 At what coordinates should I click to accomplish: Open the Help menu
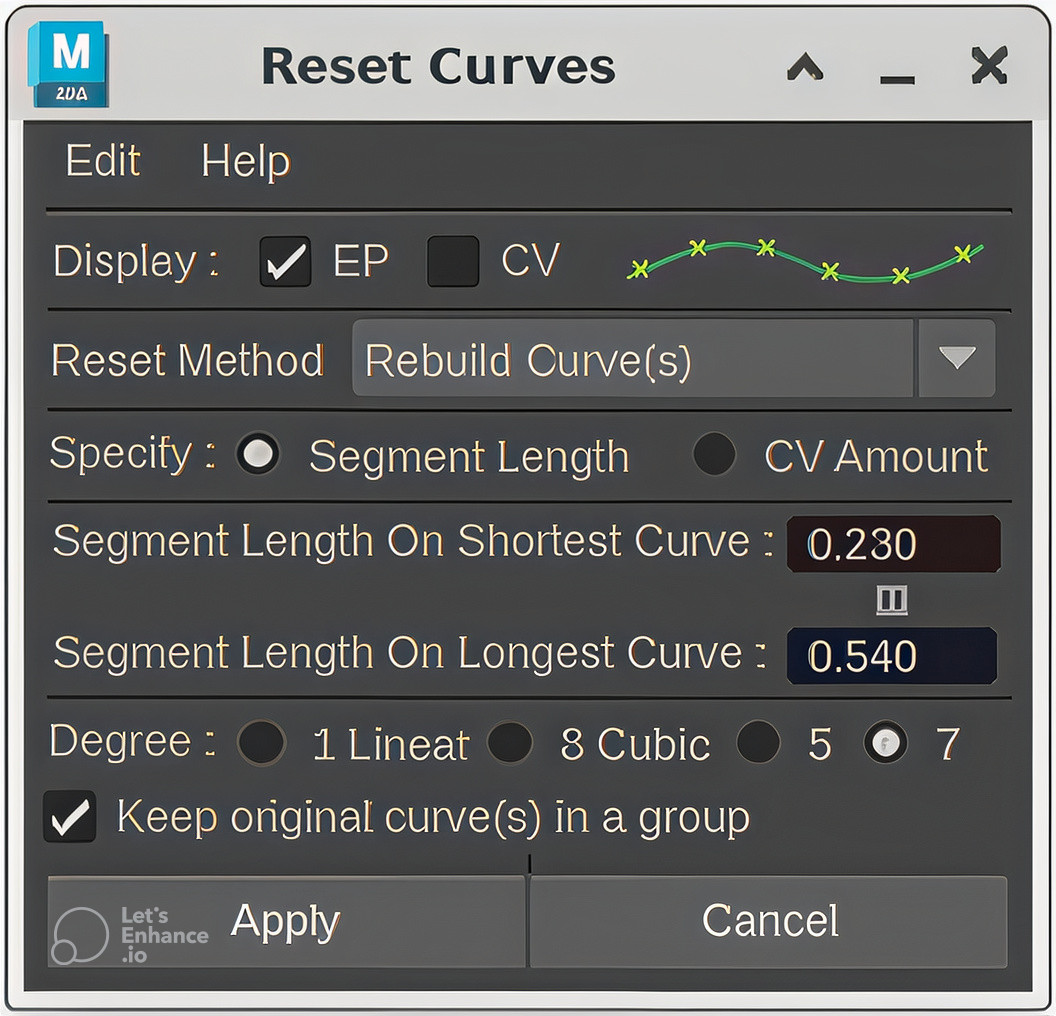point(245,161)
